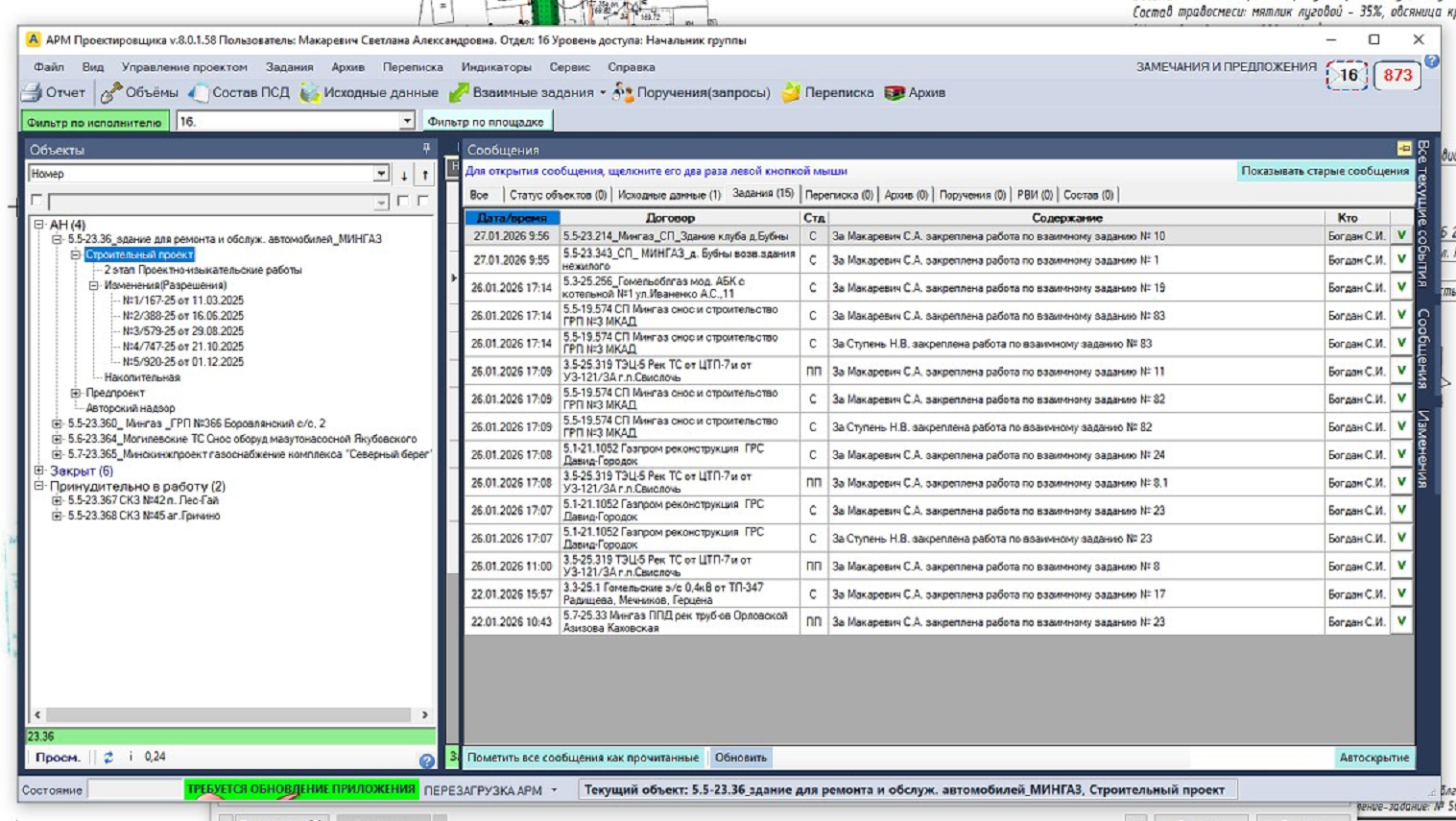Open the Номер sort dropdown
Viewport: 1456px width, 821px height.
pos(381,174)
